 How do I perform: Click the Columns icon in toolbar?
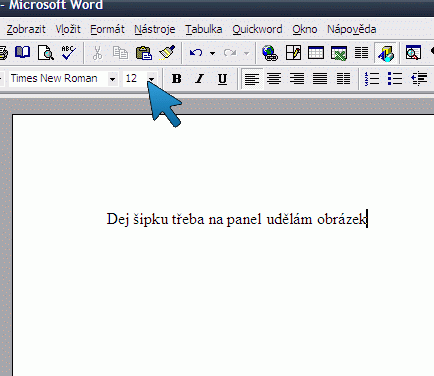(361, 53)
